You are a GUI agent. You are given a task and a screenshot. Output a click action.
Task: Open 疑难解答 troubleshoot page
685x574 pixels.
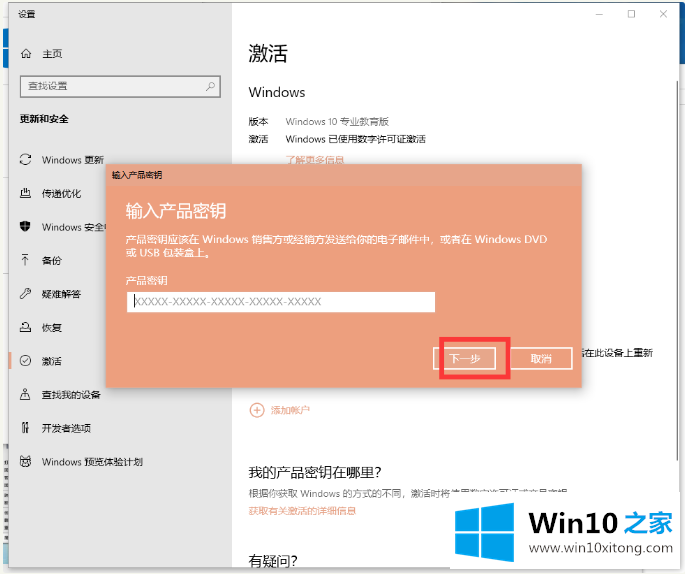point(61,294)
